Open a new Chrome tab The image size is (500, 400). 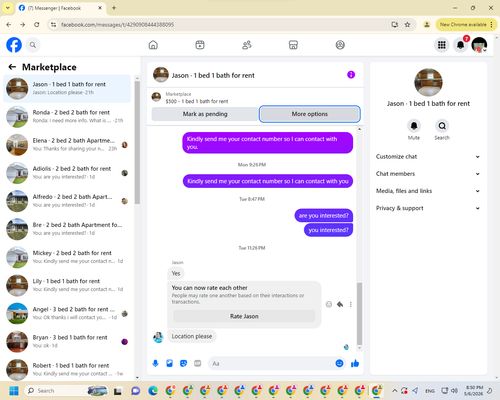point(114,8)
